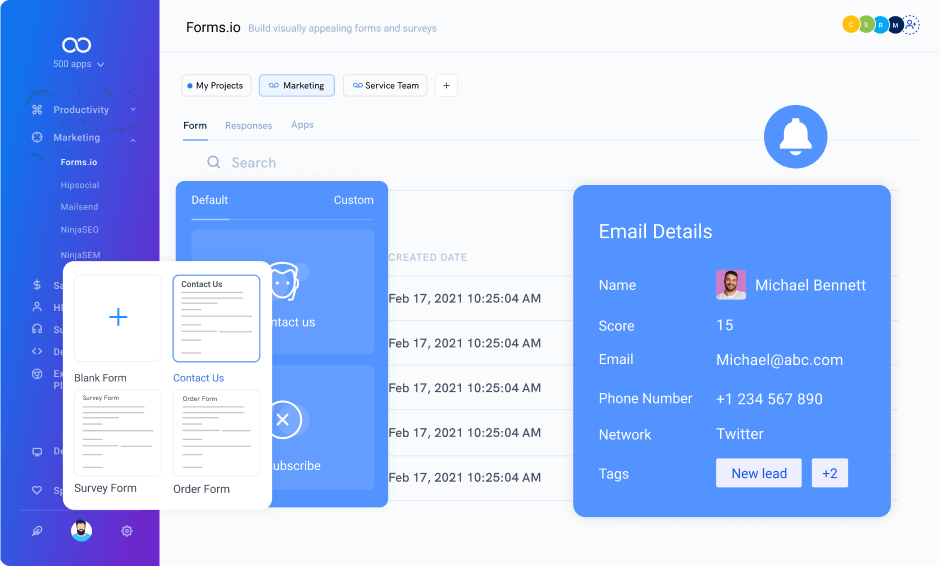This screenshot has height=566, width=940.
Task: Collapse the Marketing section chevron
Action: click(x=133, y=138)
